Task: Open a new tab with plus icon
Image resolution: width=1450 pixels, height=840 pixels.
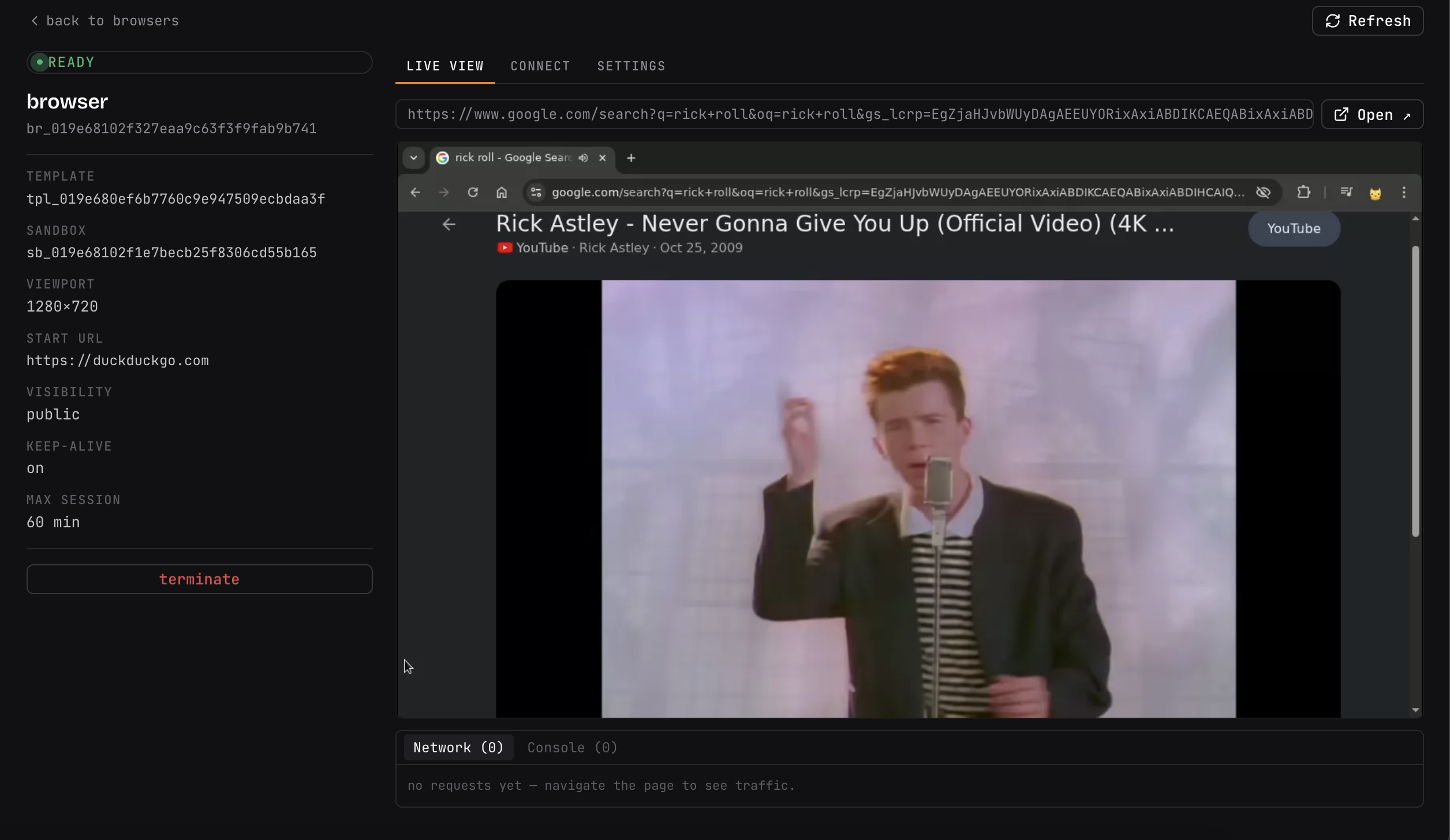Action: 631,157
